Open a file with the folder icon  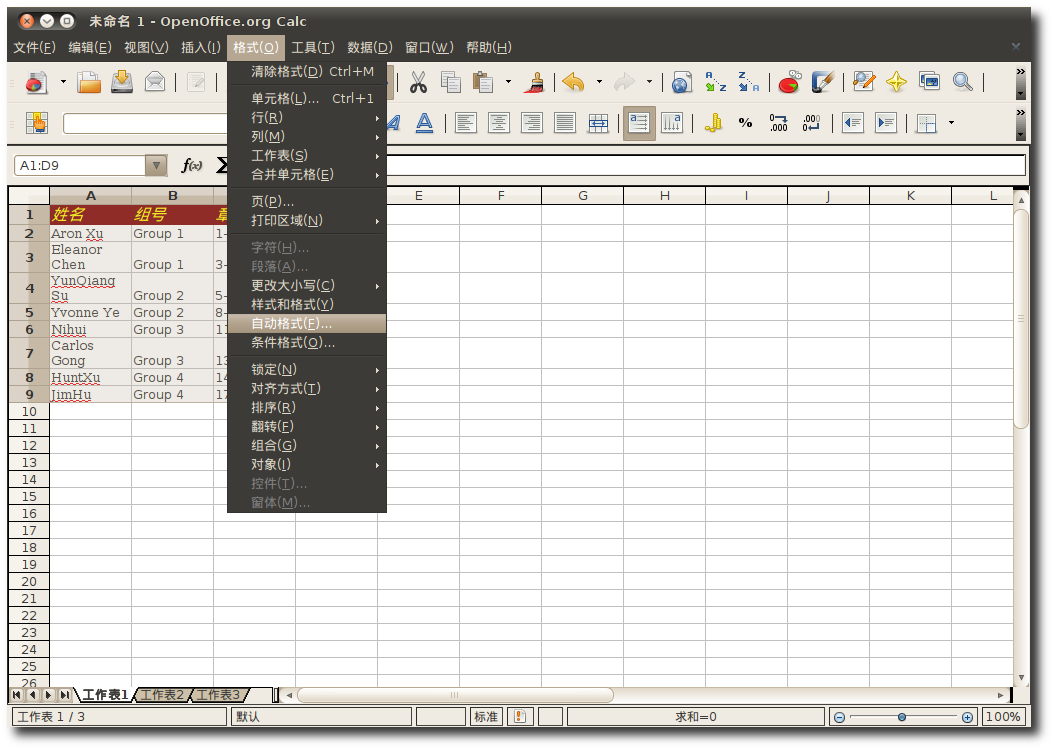[89, 83]
